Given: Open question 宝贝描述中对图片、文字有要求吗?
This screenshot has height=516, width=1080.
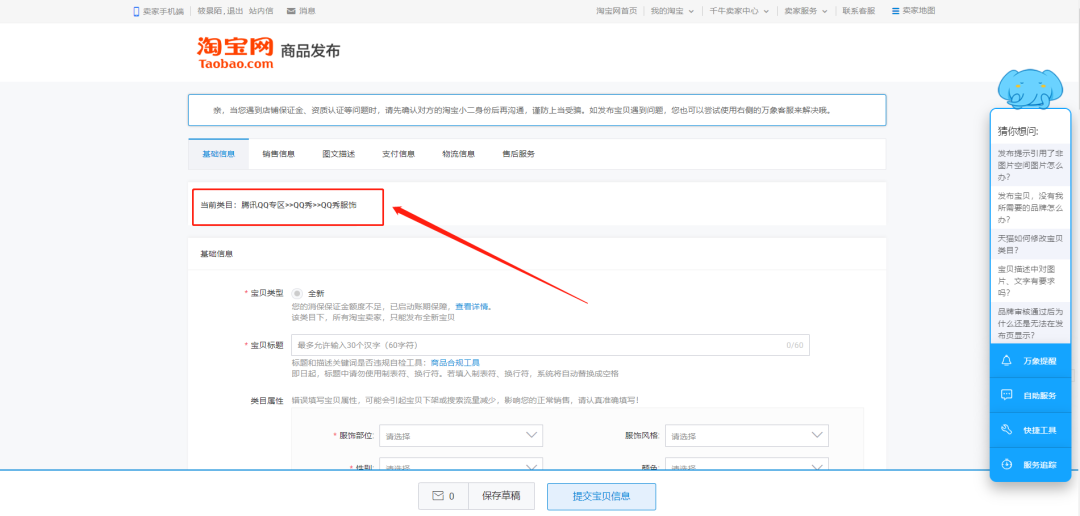Looking at the screenshot, I should click(1030, 280).
